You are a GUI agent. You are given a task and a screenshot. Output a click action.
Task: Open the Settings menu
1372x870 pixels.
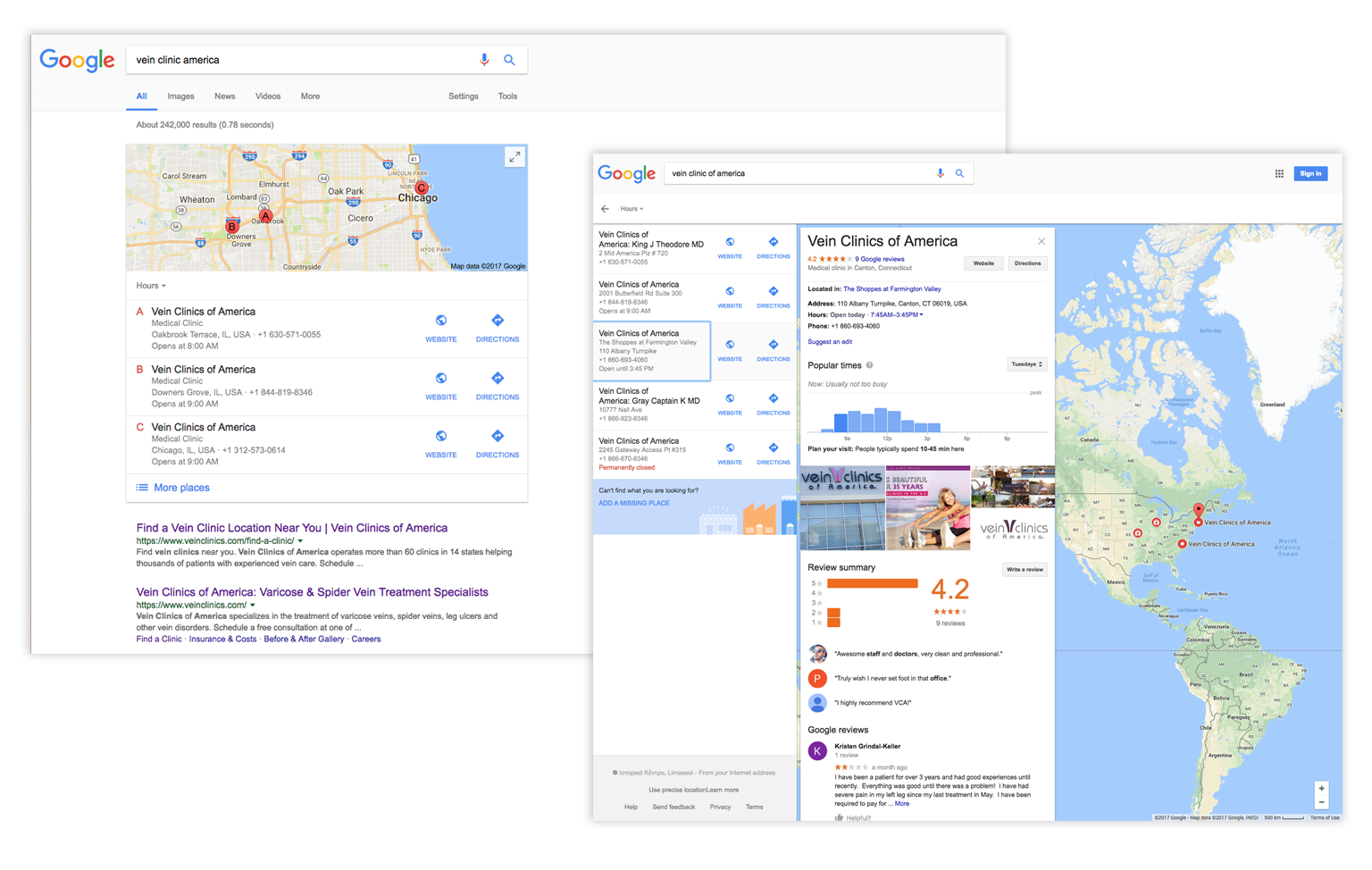pos(464,96)
